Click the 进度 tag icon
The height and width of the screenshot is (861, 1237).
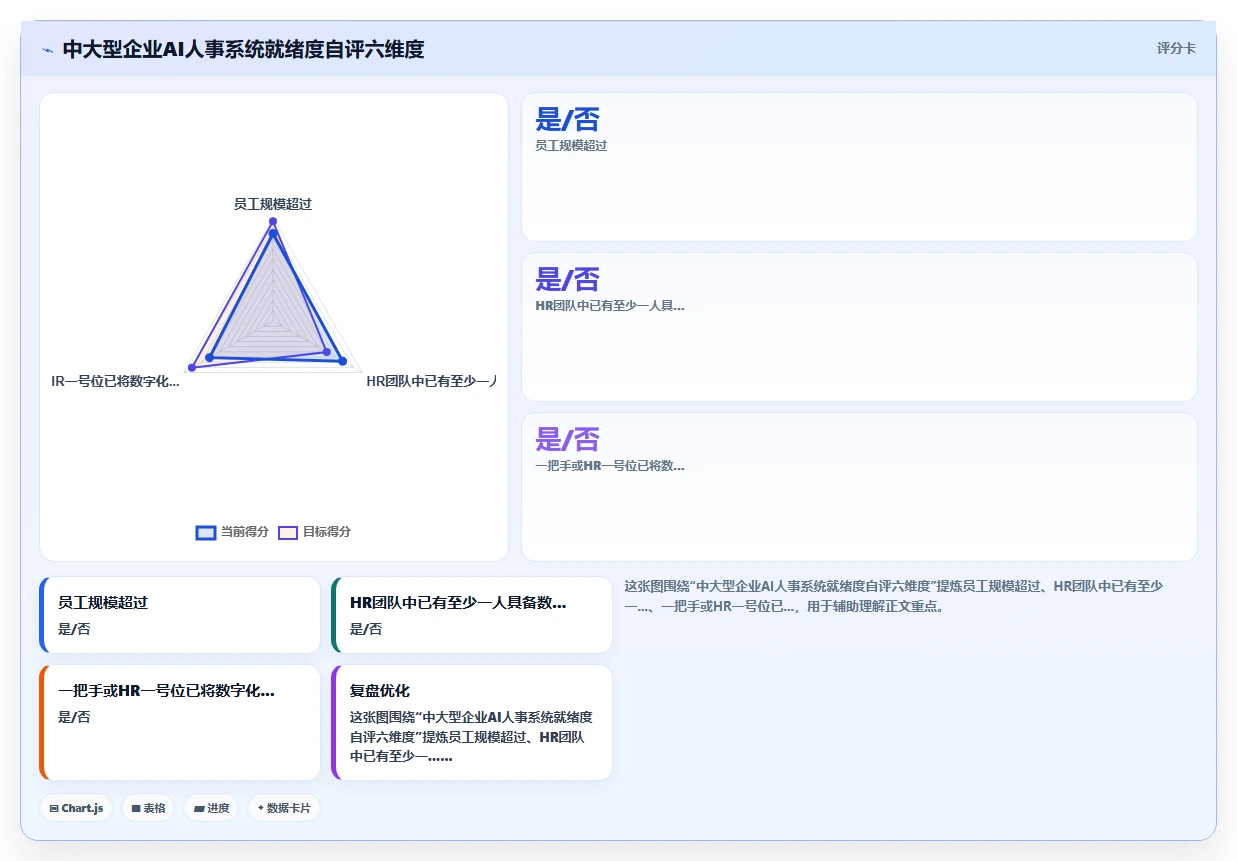(199, 808)
